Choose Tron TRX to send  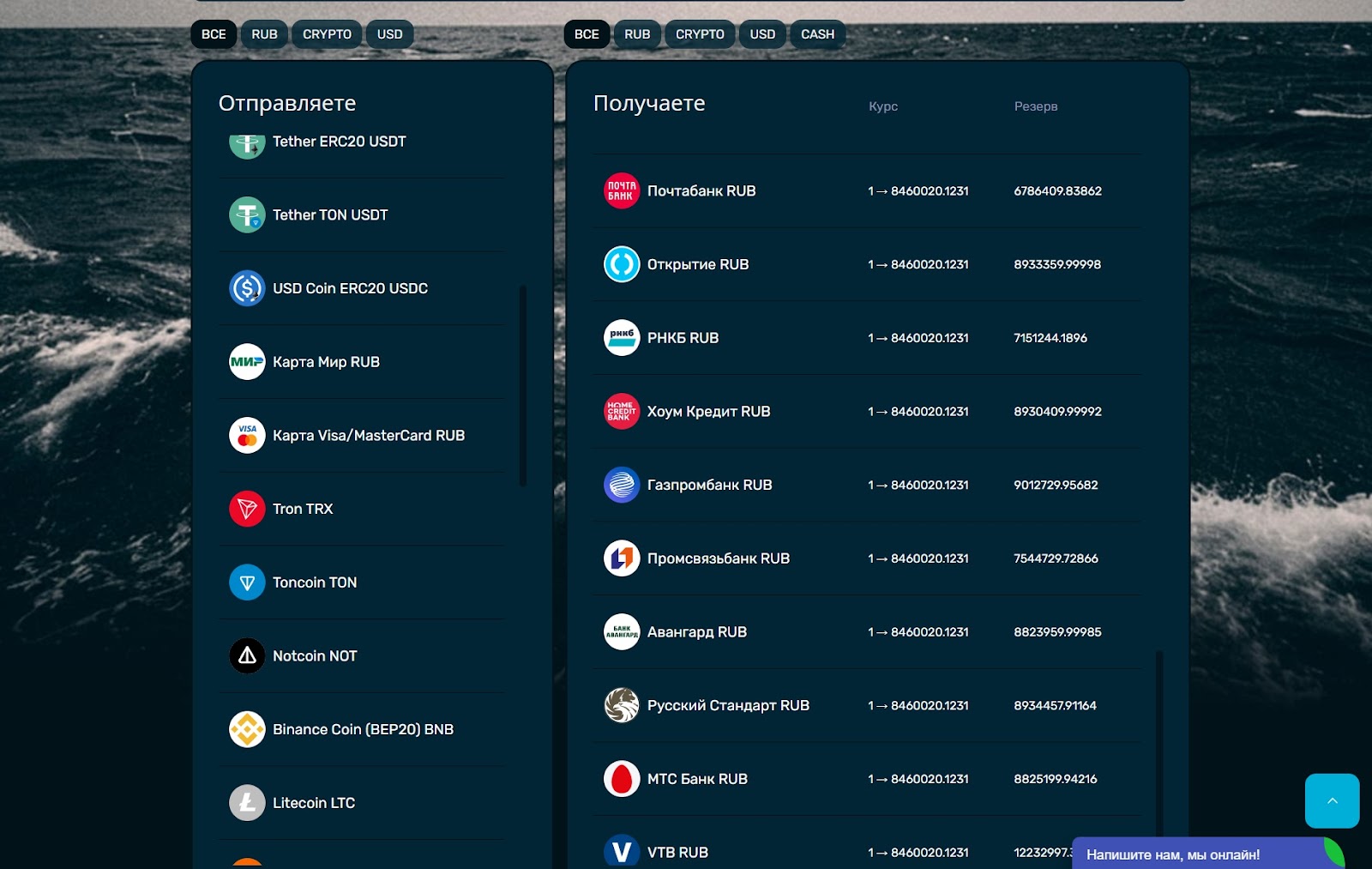[x=362, y=509]
